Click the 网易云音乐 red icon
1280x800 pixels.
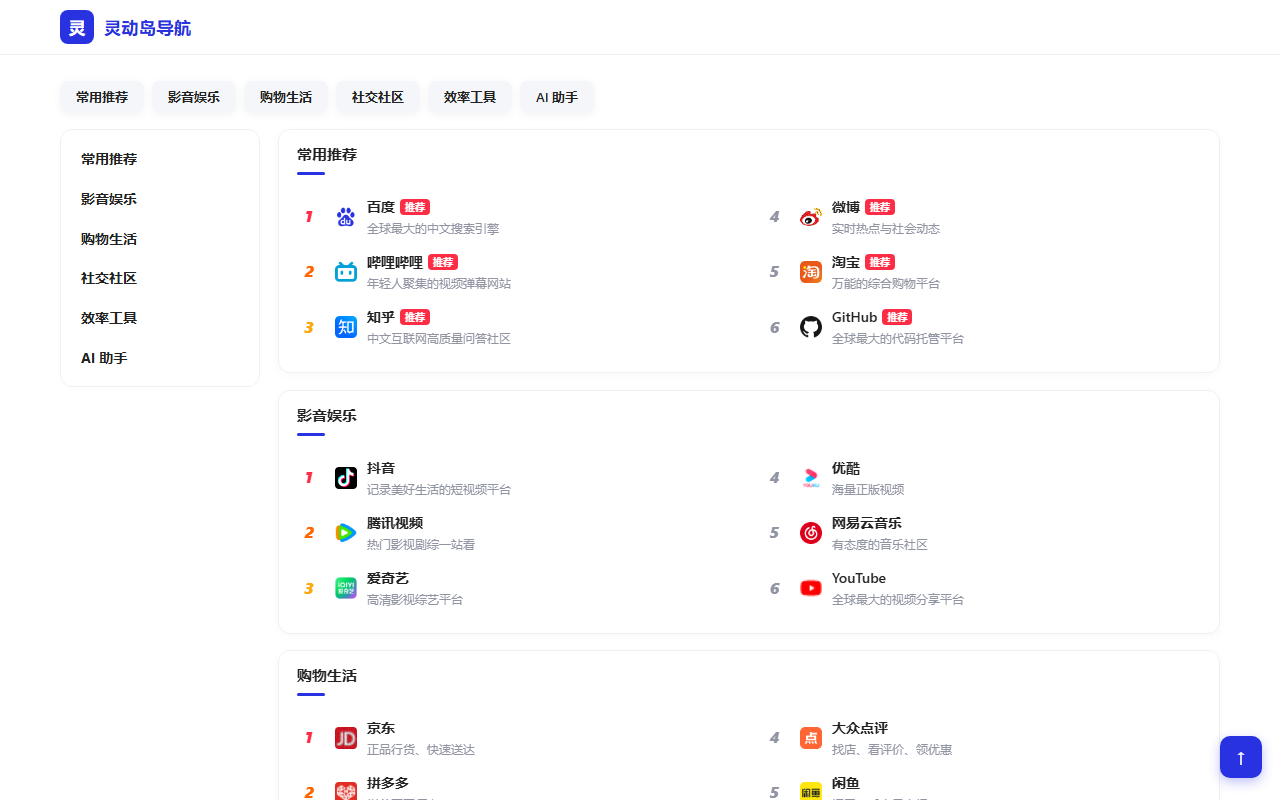(811, 533)
